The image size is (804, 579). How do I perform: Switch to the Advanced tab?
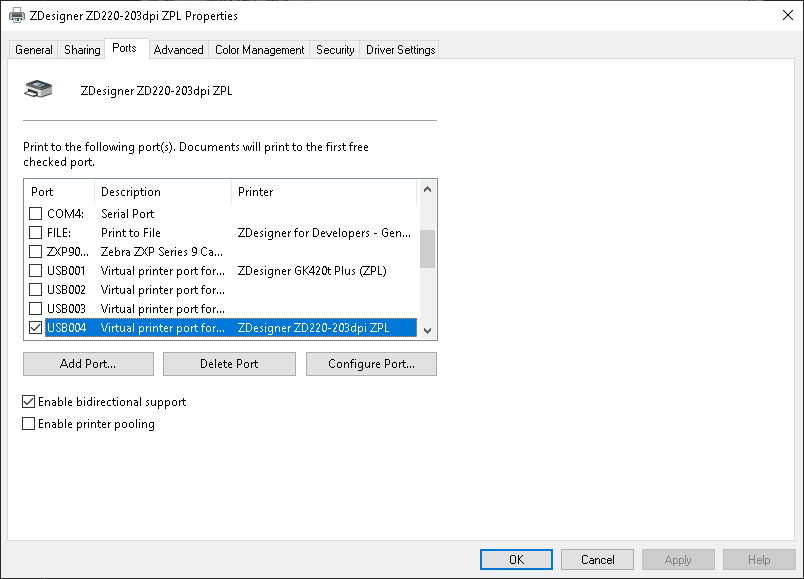178,48
